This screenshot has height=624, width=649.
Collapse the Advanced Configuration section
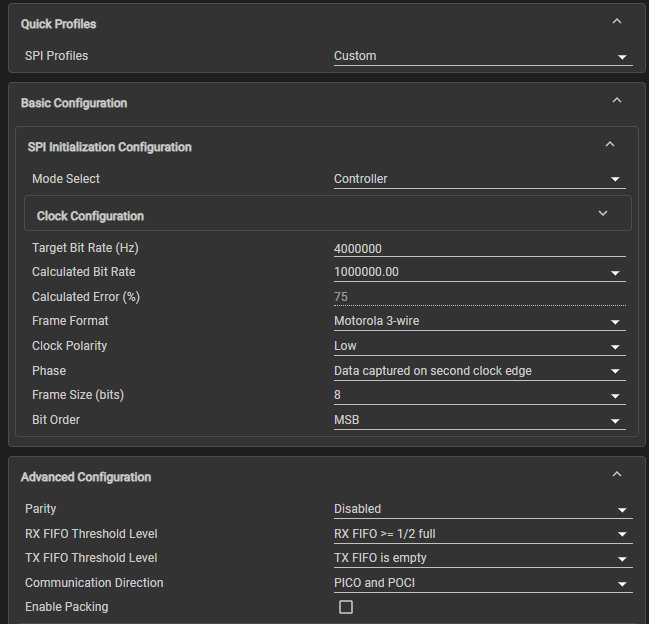(x=616, y=476)
